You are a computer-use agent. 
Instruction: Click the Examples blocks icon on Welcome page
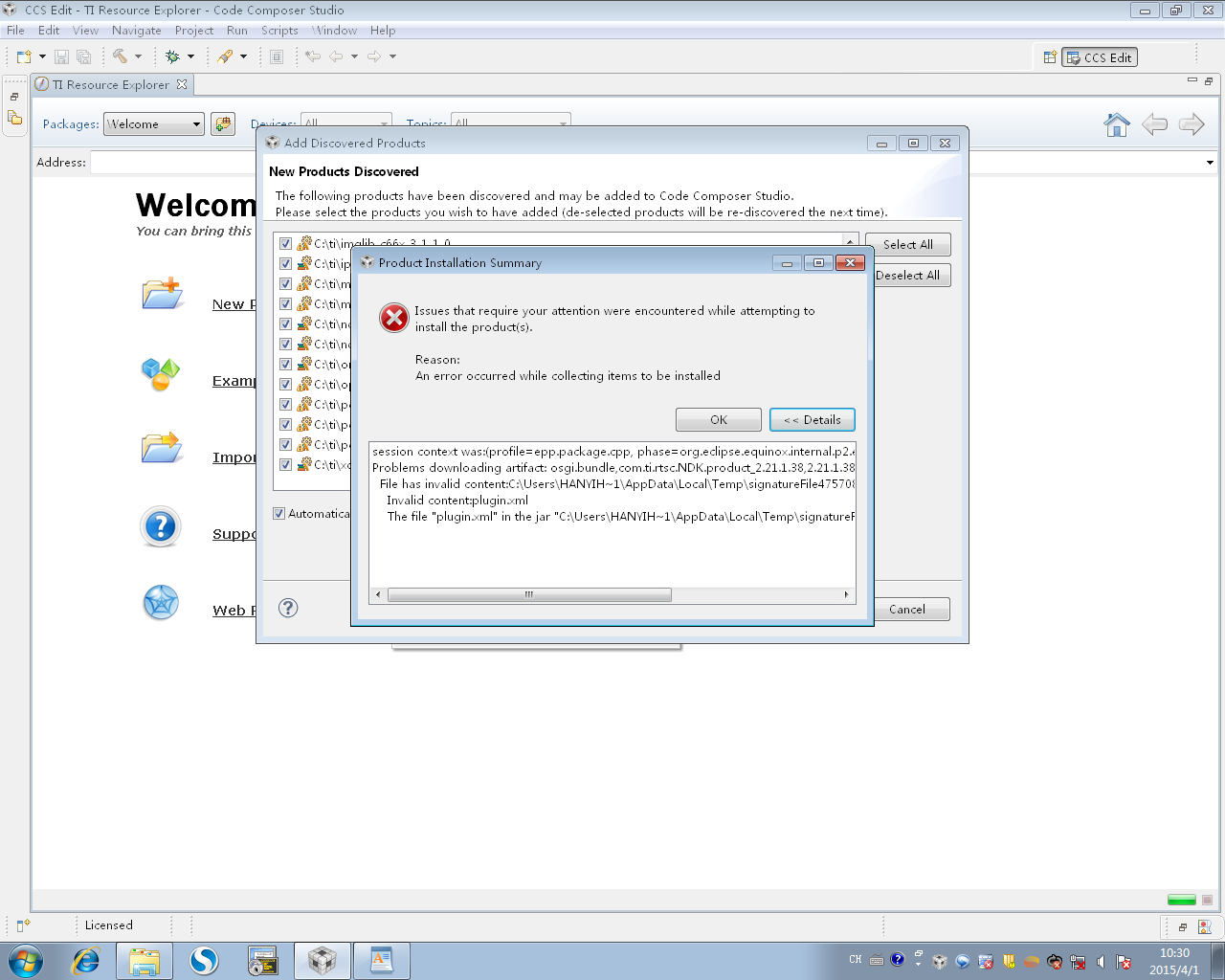[x=161, y=373]
